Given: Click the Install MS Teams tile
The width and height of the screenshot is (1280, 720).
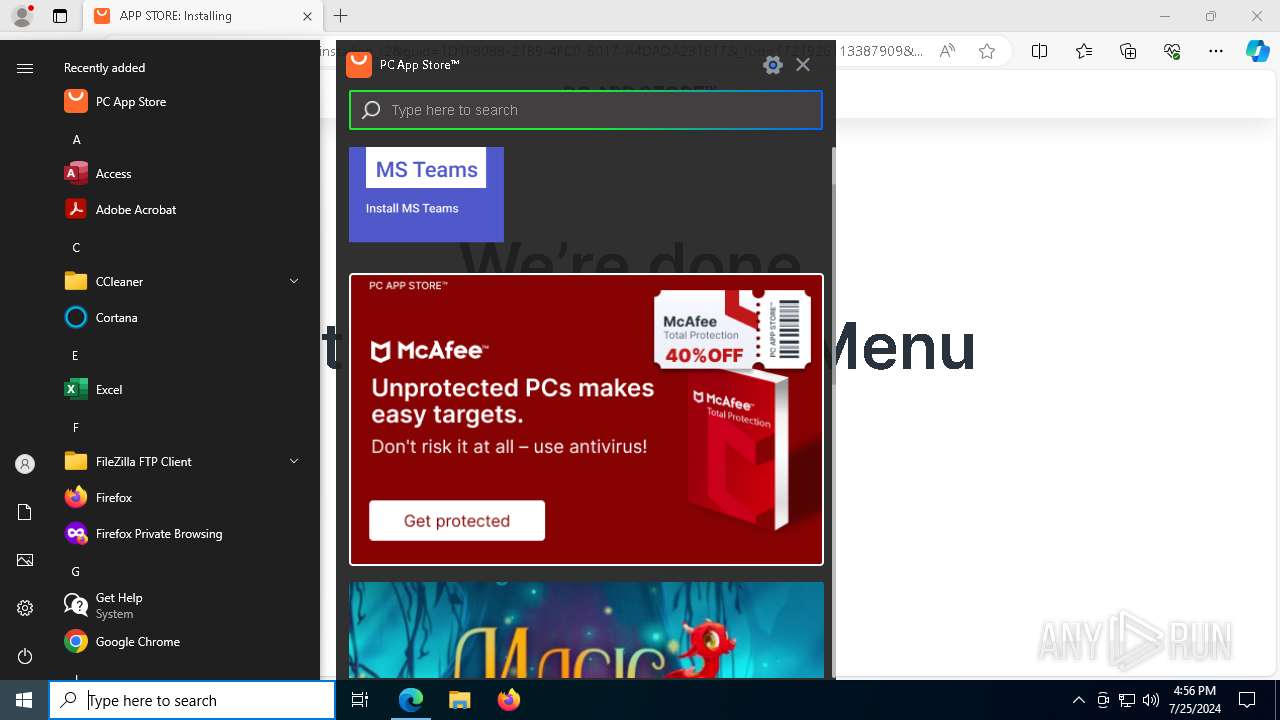Looking at the screenshot, I should (x=426, y=194).
